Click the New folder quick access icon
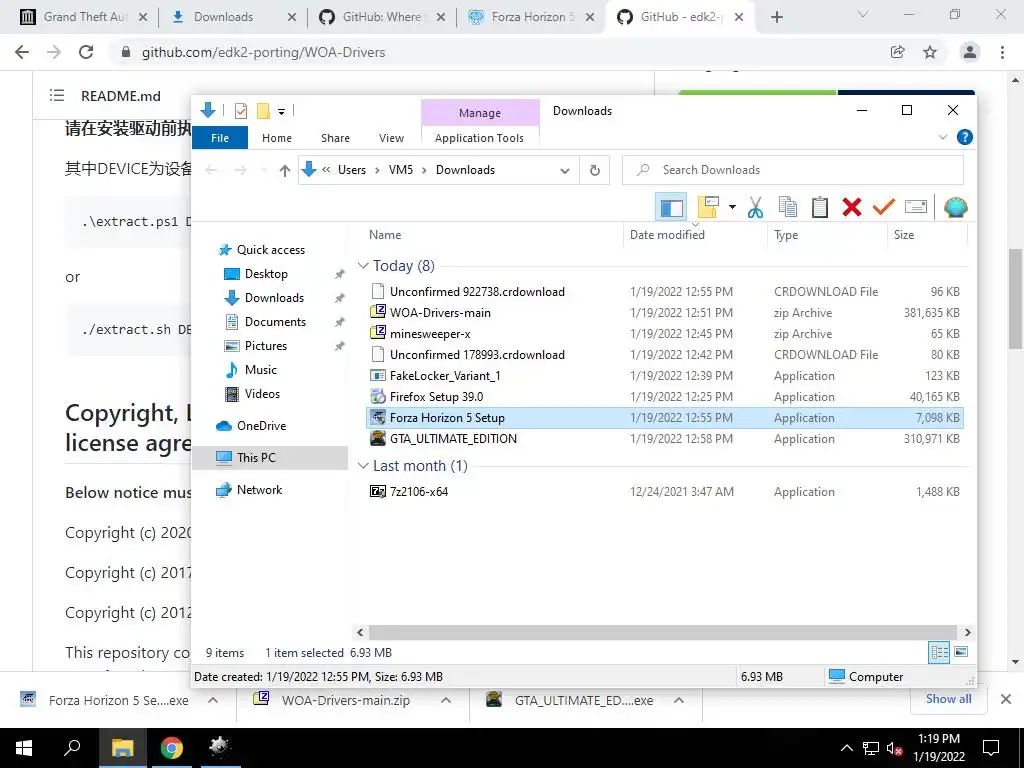Screen dimensions: 1024x768 263,111
